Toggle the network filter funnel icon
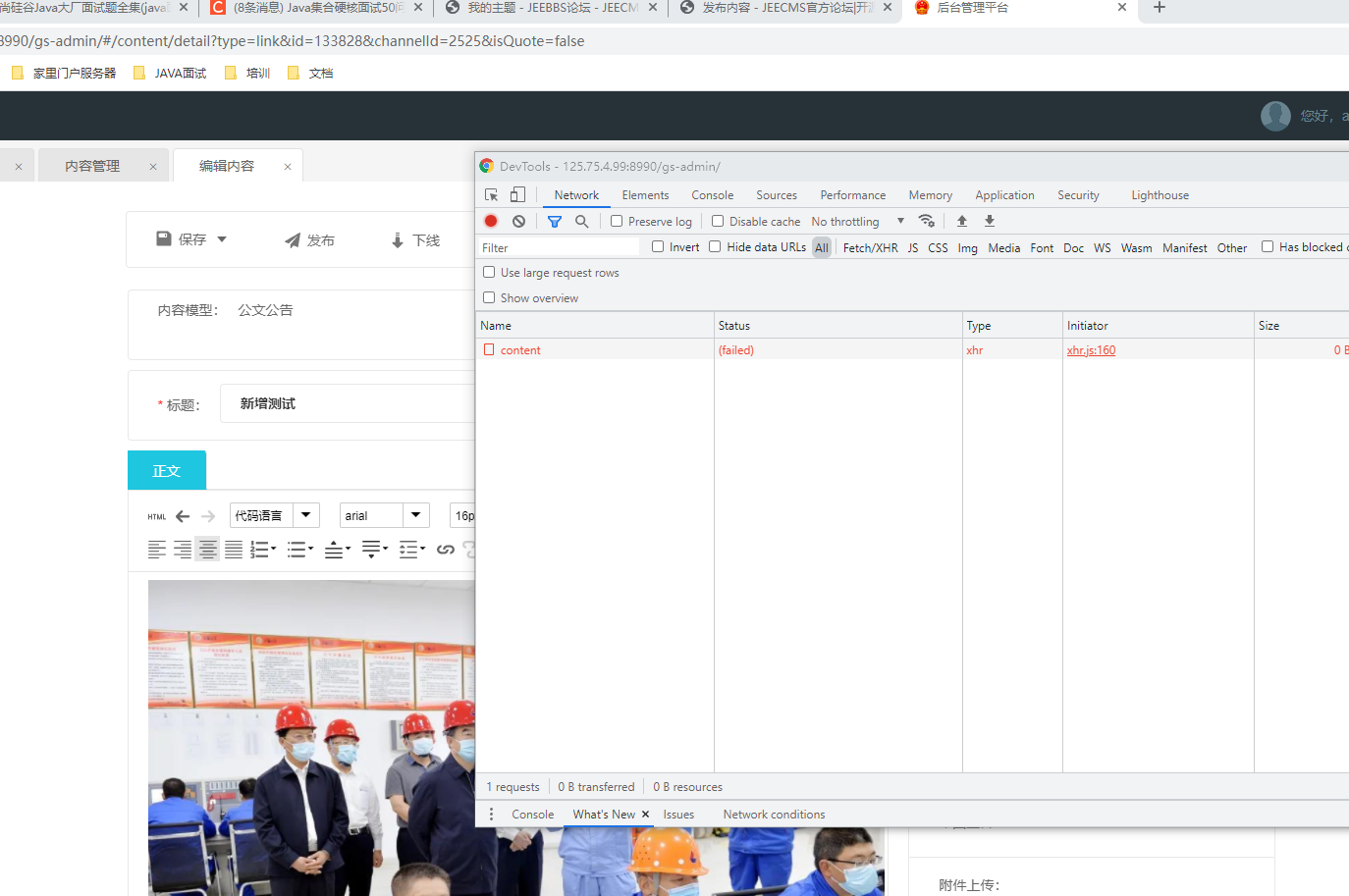The height and width of the screenshot is (896, 1349). (x=555, y=221)
